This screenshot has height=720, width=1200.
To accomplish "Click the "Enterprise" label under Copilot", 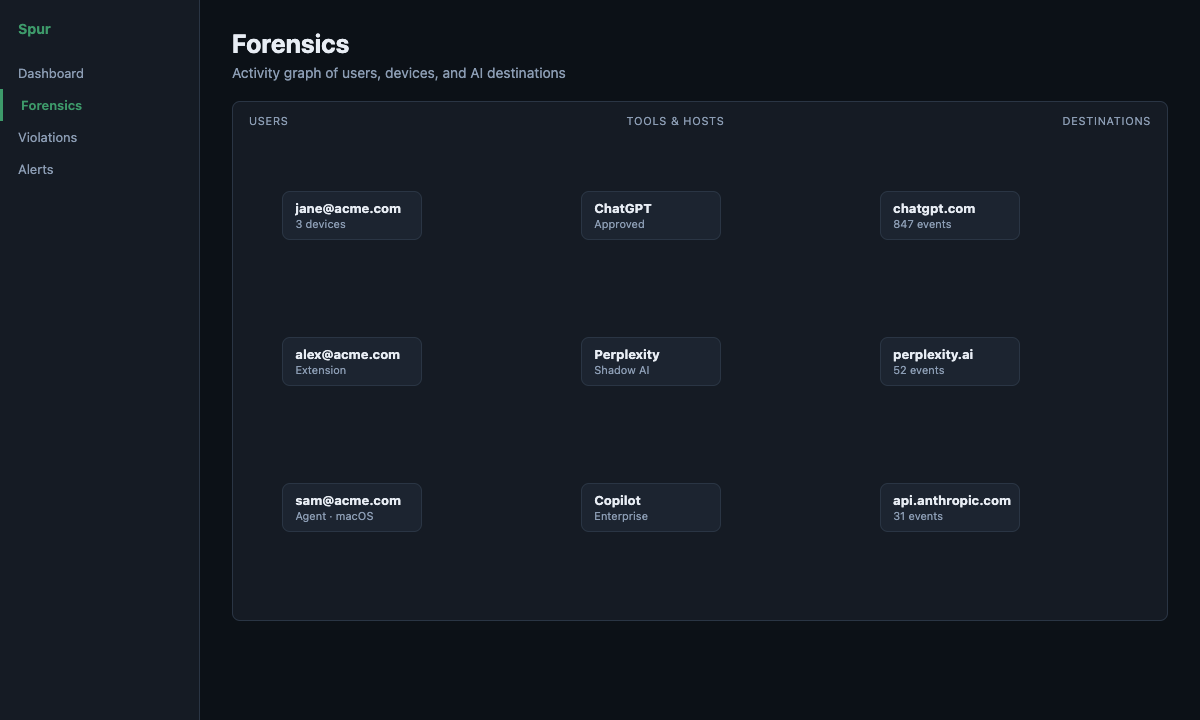I will 621,516.
